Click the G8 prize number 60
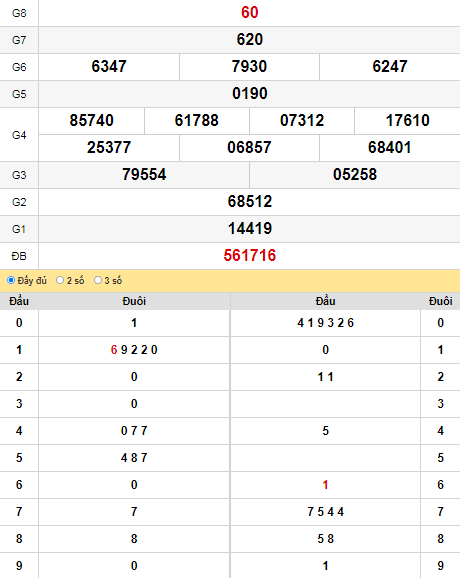Screen dimensions: 460x578 pos(250,13)
